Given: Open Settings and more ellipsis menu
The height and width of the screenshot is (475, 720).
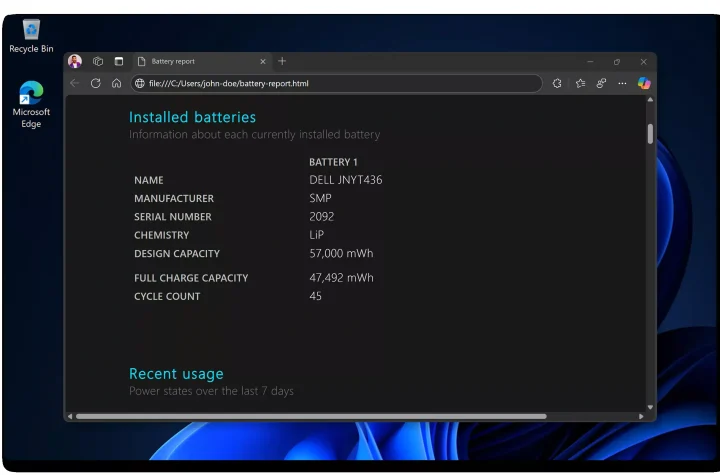Looking at the screenshot, I should tap(622, 84).
